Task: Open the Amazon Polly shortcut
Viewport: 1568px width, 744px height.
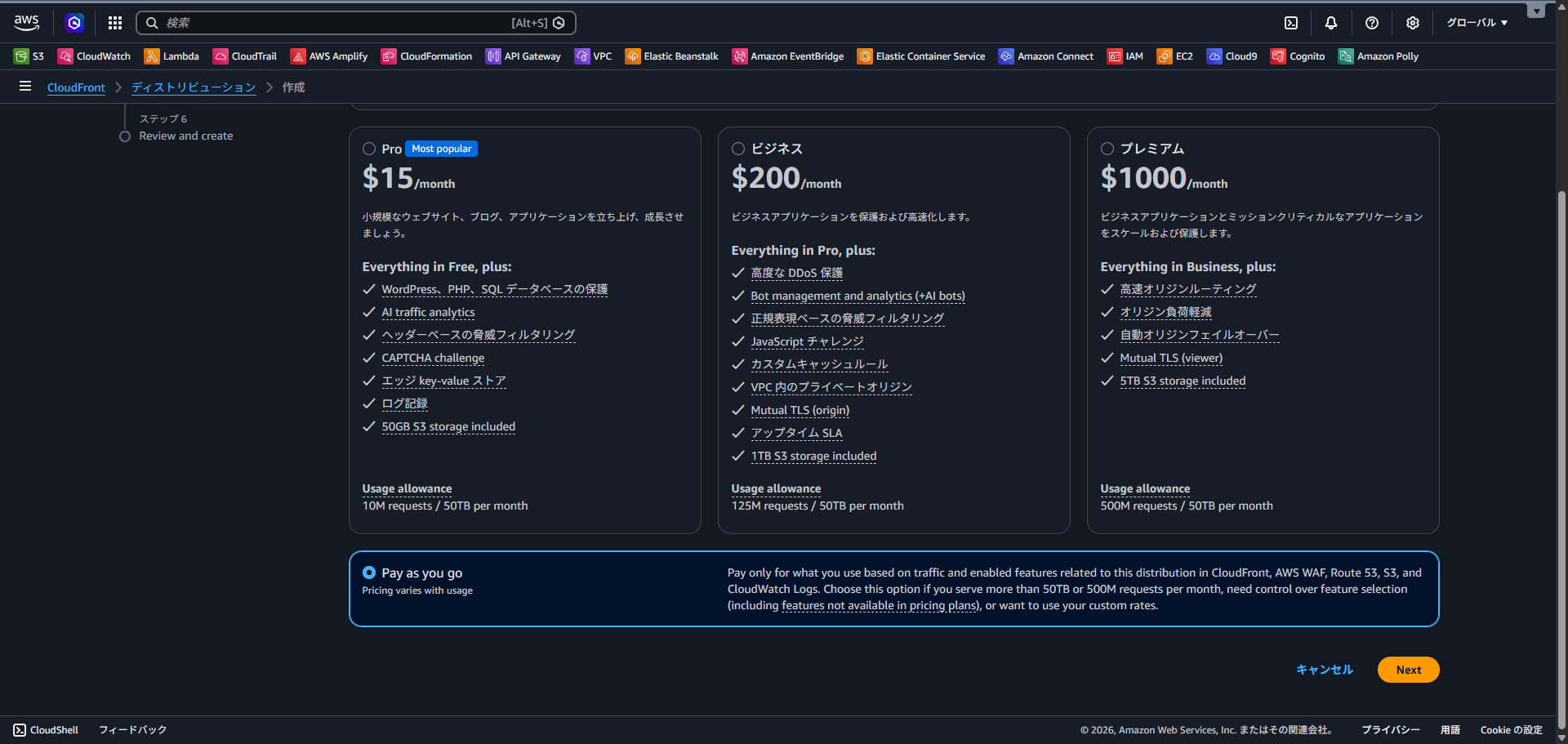Action: click(1379, 56)
